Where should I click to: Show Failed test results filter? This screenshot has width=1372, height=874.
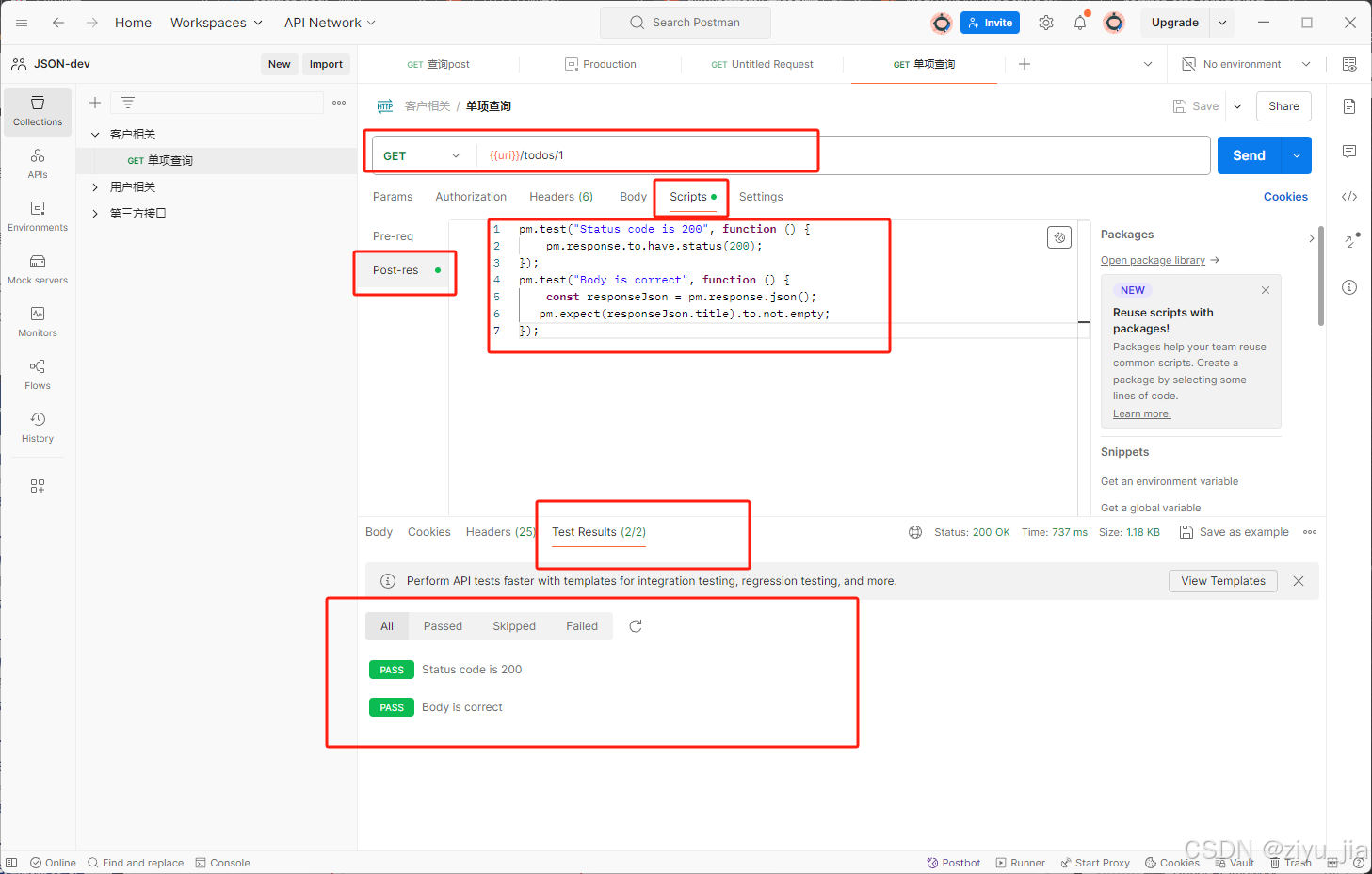coord(582,626)
